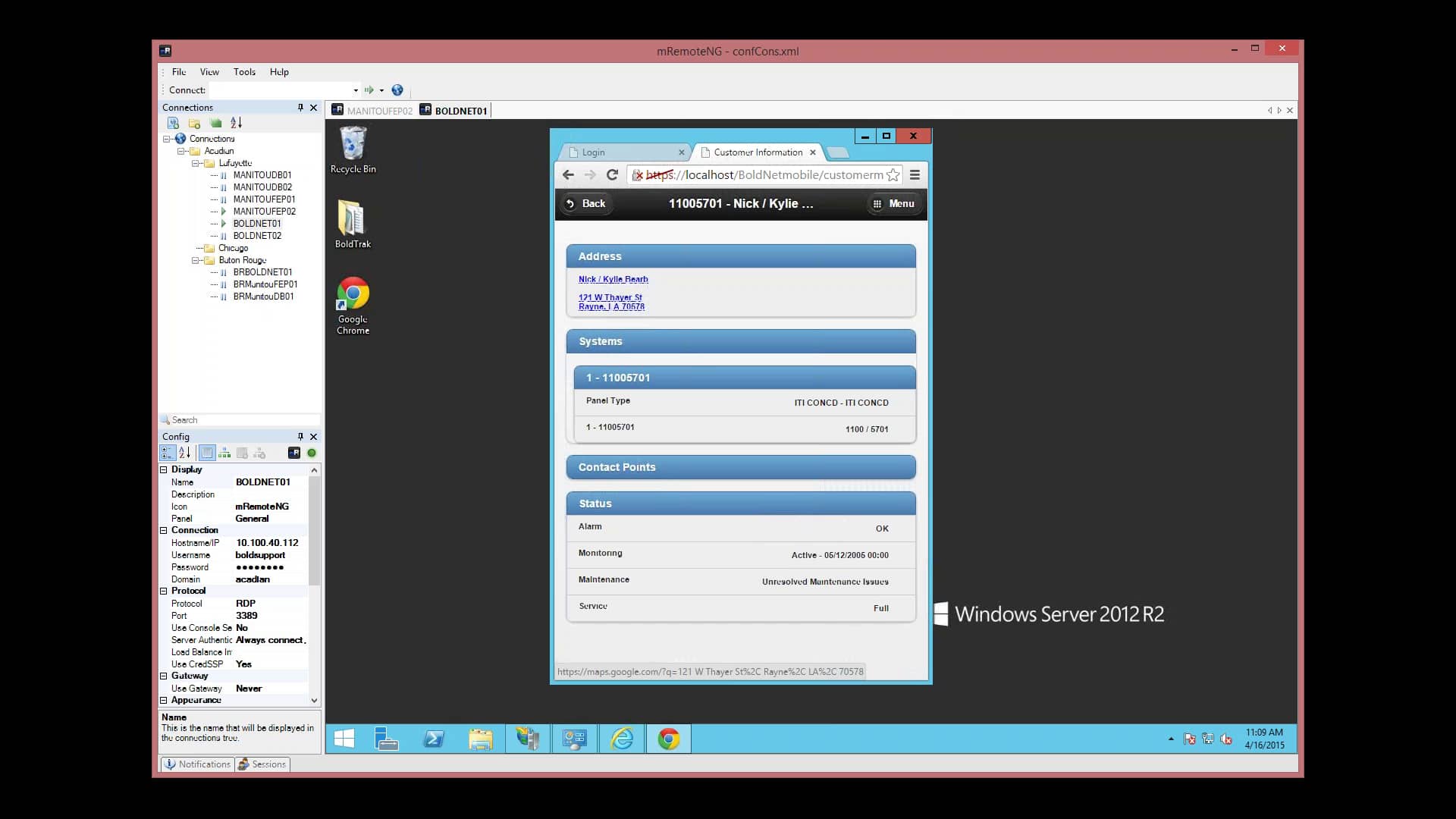Viewport: 1456px width, 819px height.
Task: Sort connections alphabetically with the A-Z icon
Action: point(235,123)
